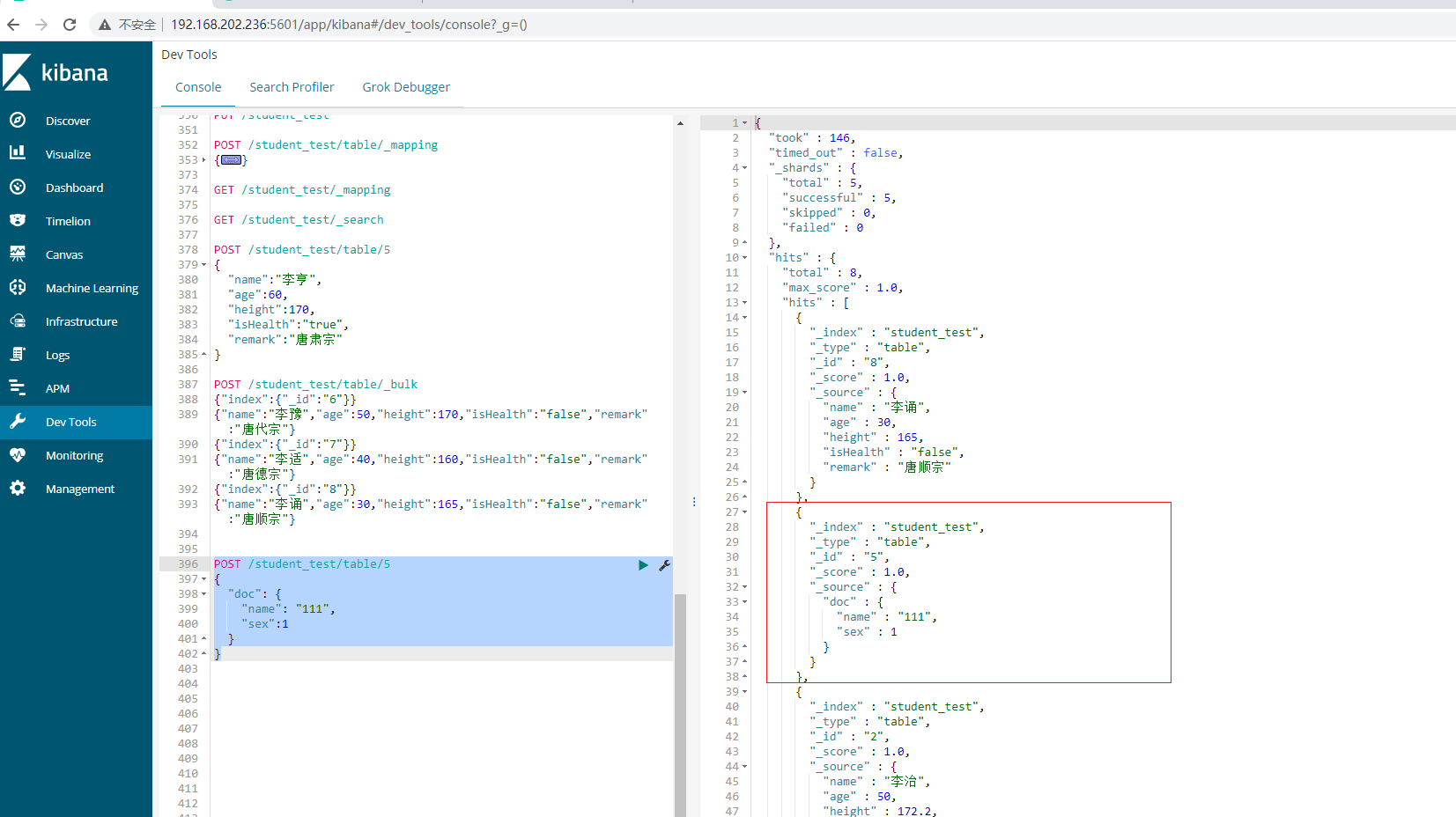Collapse hits array at line 13

[x=745, y=303]
